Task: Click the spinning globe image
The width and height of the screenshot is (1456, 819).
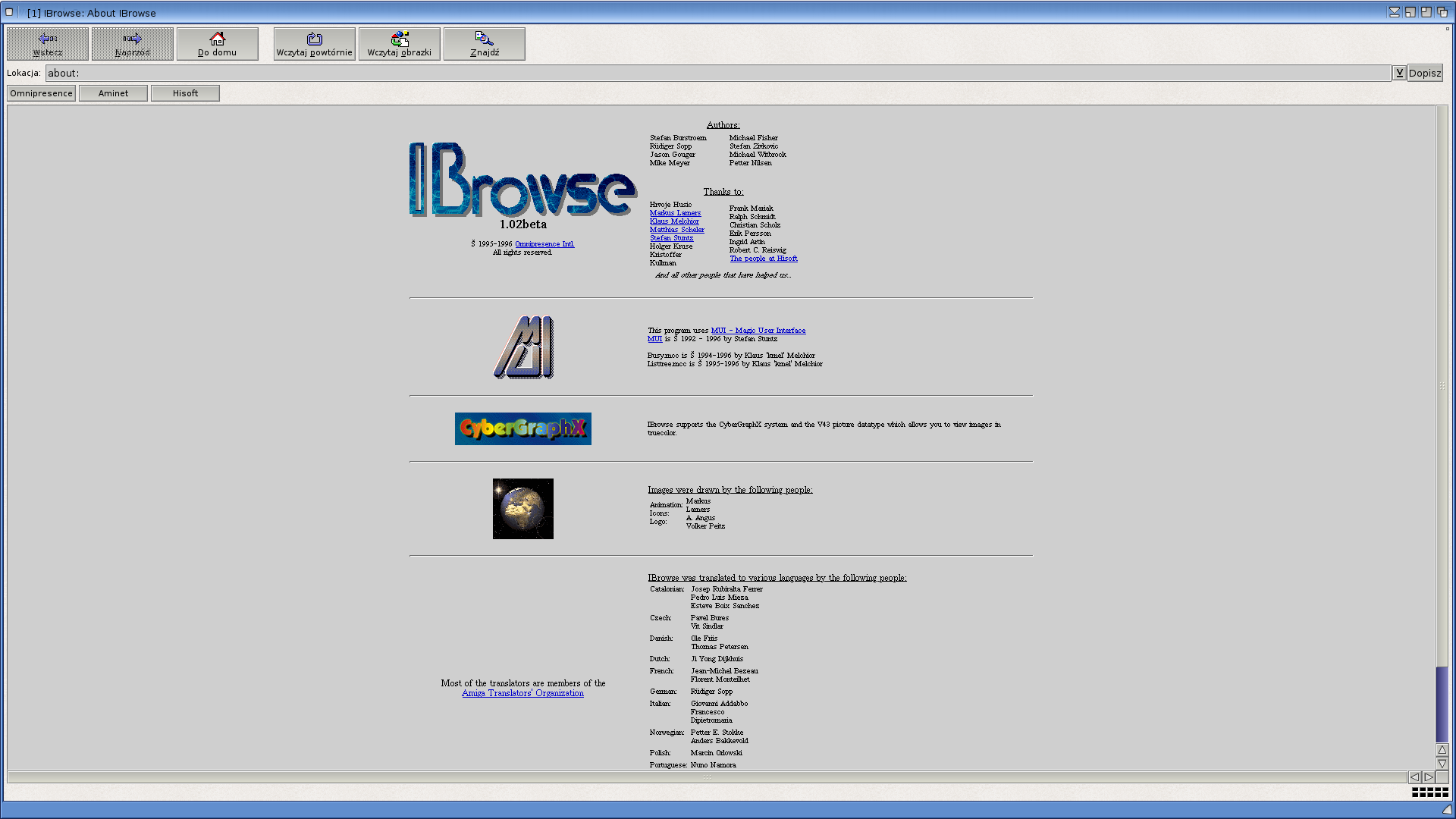Action: click(523, 509)
